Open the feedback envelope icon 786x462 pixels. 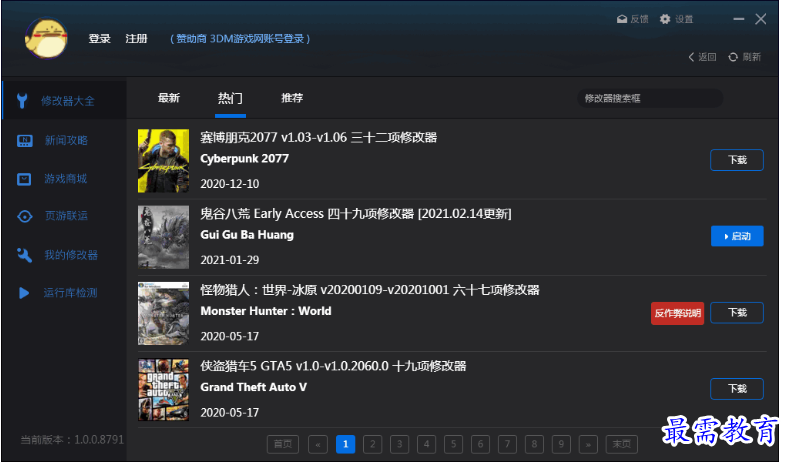pos(622,19)
